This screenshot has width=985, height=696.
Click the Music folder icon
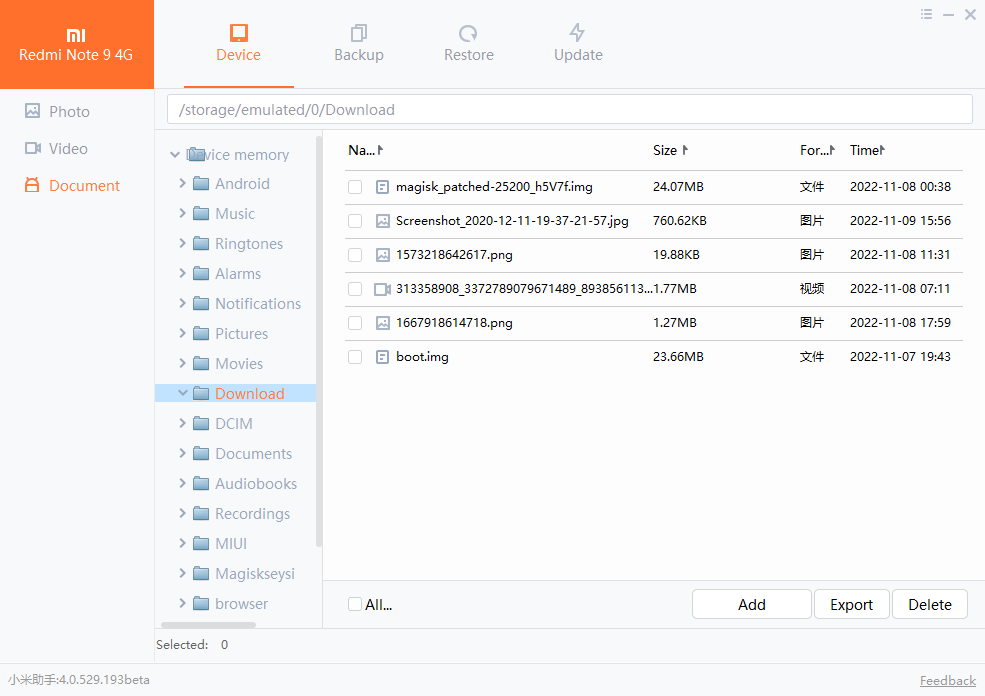point(201,214)
